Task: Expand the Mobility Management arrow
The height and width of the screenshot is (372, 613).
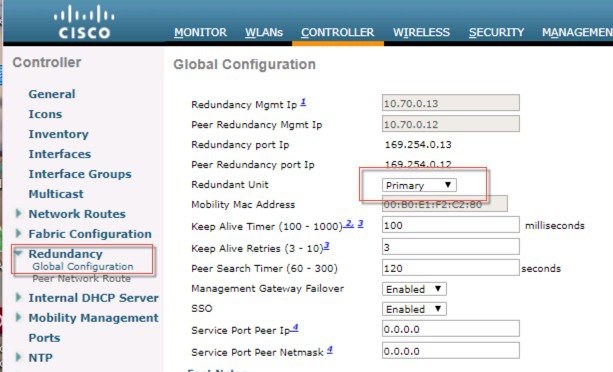Action: pyautogui.click(x=18, y=317)
